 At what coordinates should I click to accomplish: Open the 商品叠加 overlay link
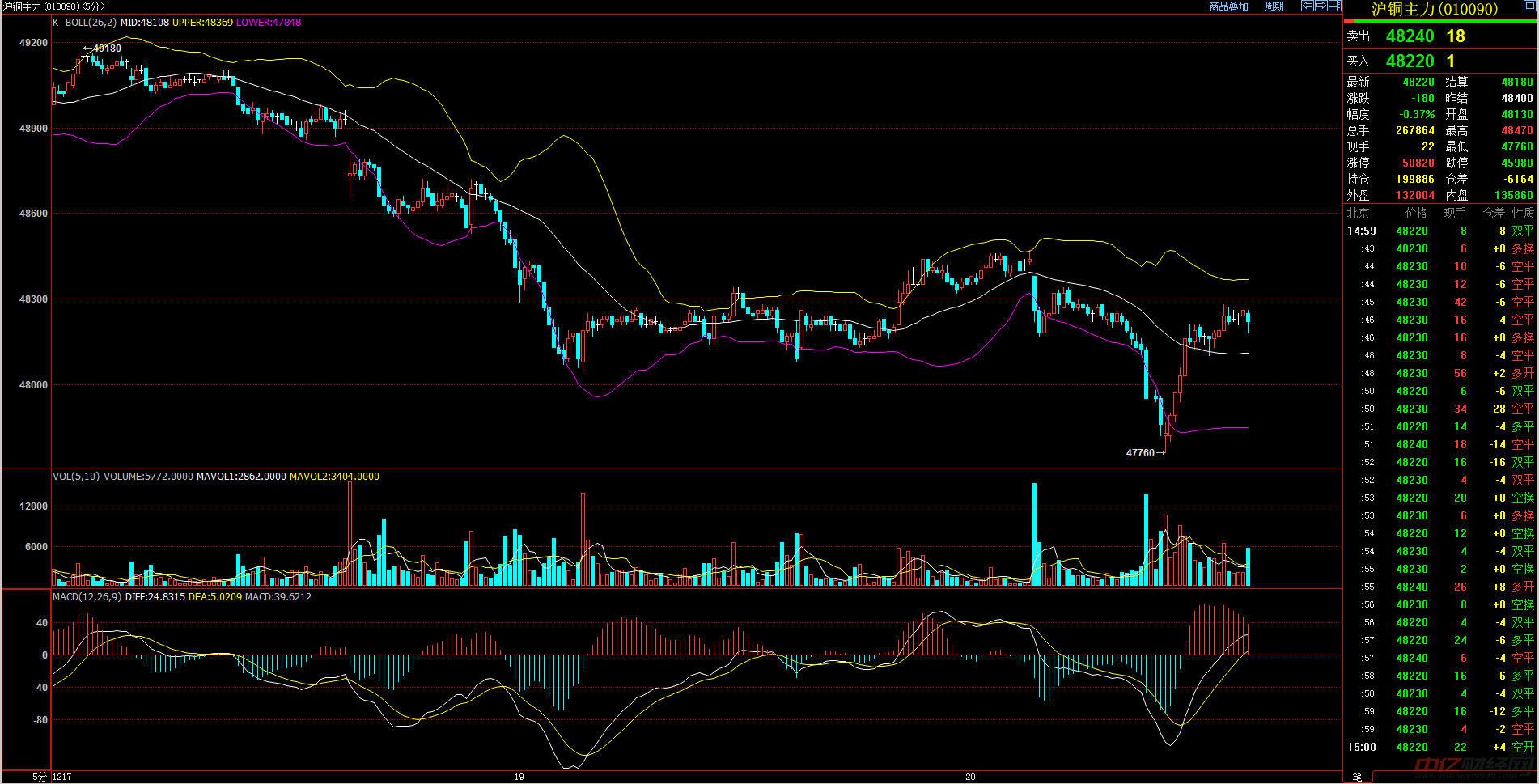1228,6
